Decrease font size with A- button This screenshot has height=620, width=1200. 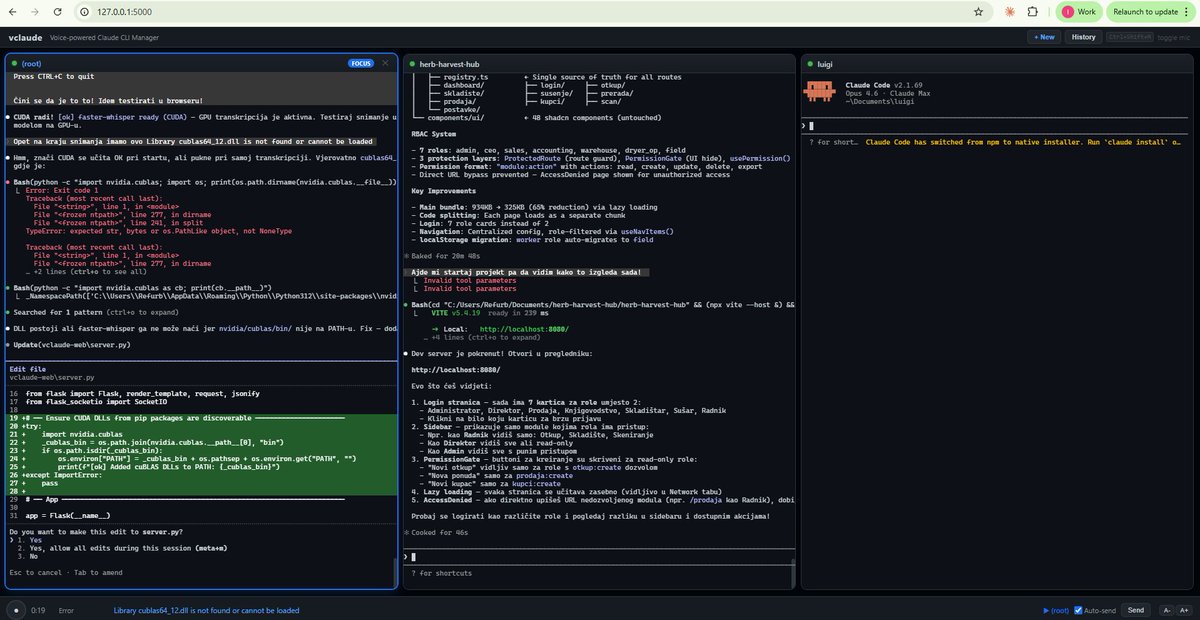pos(1165,610)
